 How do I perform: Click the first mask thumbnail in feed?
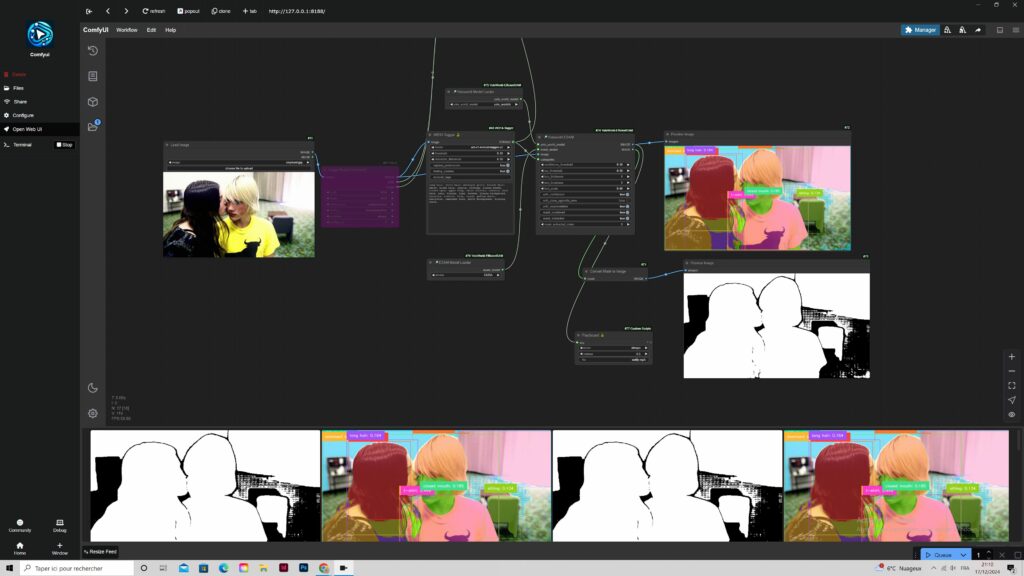pos(205,486)
